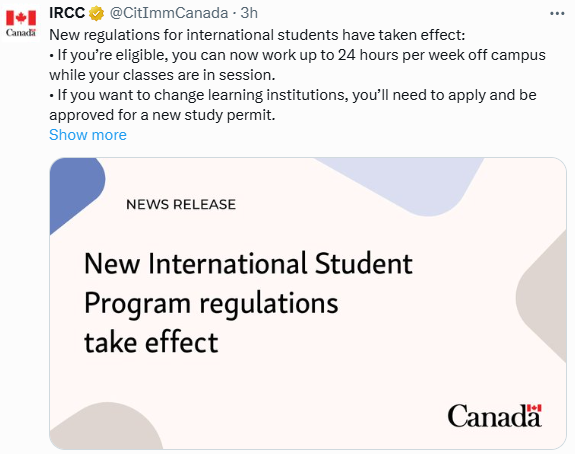Open the IRCC Canada flag profile avatar

21,23
